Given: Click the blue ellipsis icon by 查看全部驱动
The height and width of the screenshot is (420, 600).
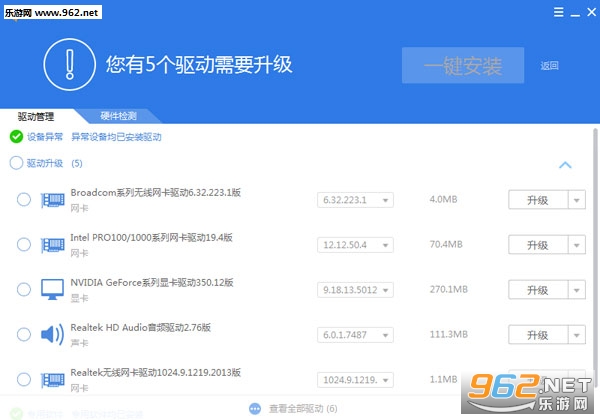Looking at the screenshot, I should [x=255, y=409].
